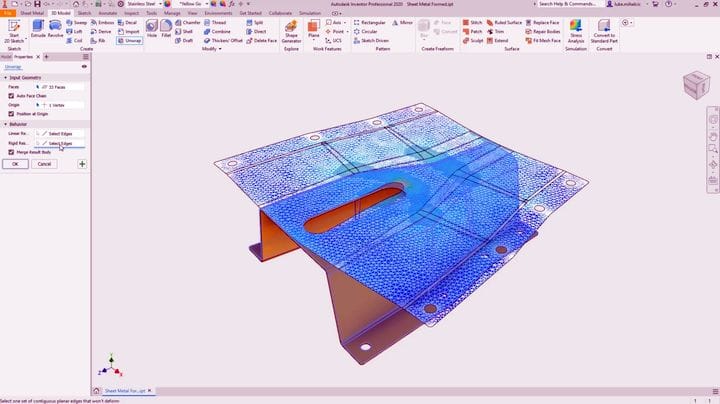Disable Merge Result Body option
720x404 pixels.
click(11, 152)
